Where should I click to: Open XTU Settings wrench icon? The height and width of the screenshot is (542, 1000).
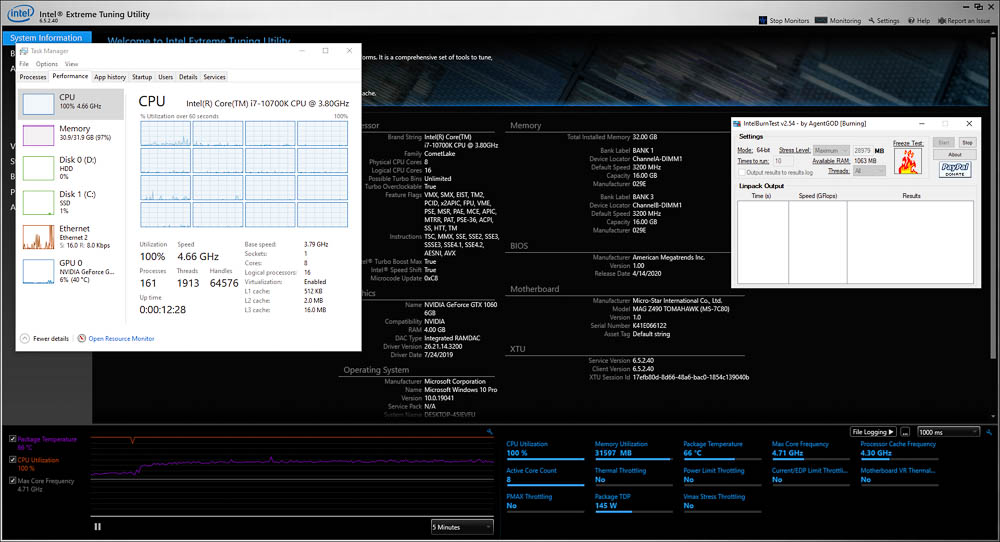click(871, 20)
